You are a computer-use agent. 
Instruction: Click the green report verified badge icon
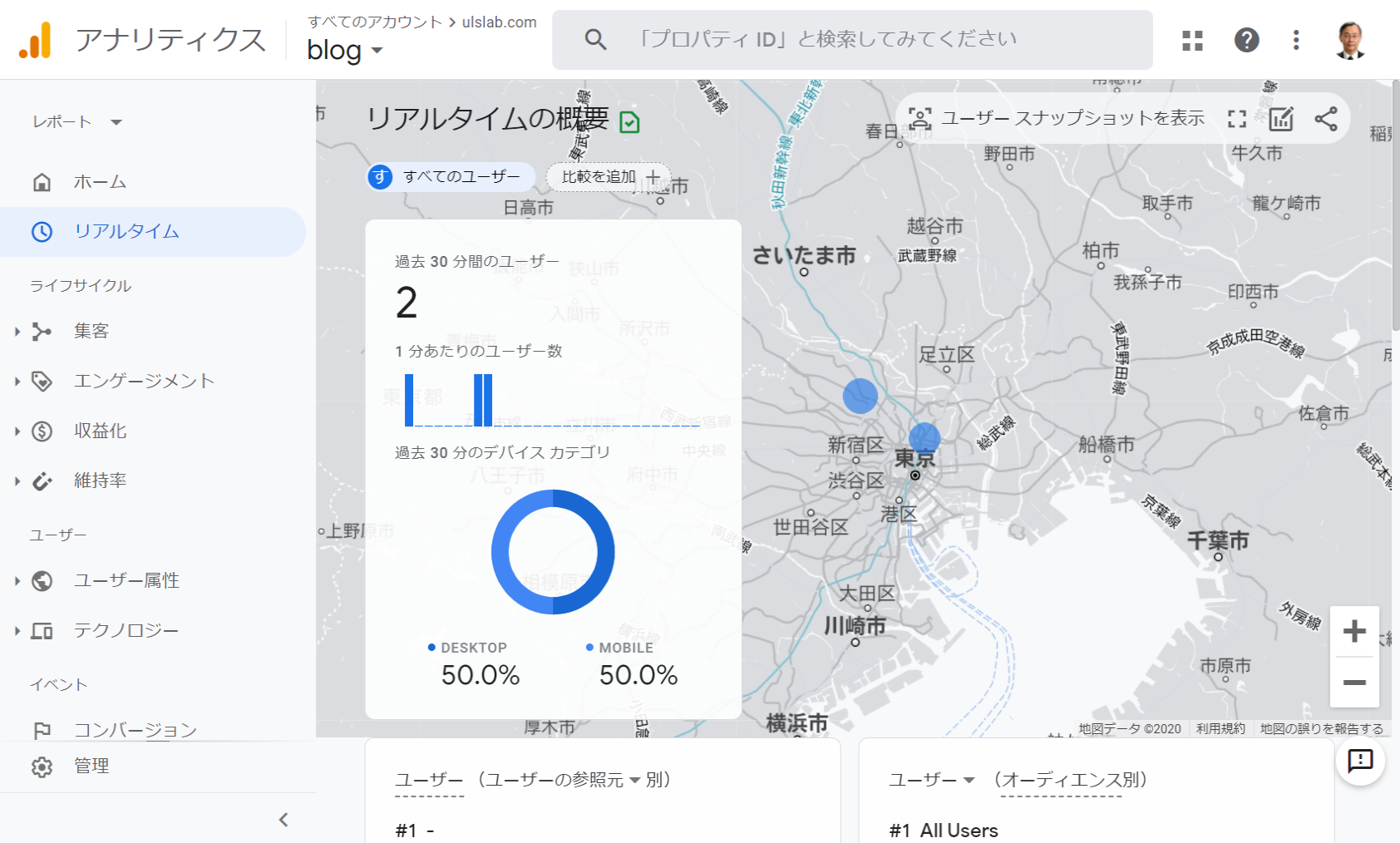pos(630,122)
